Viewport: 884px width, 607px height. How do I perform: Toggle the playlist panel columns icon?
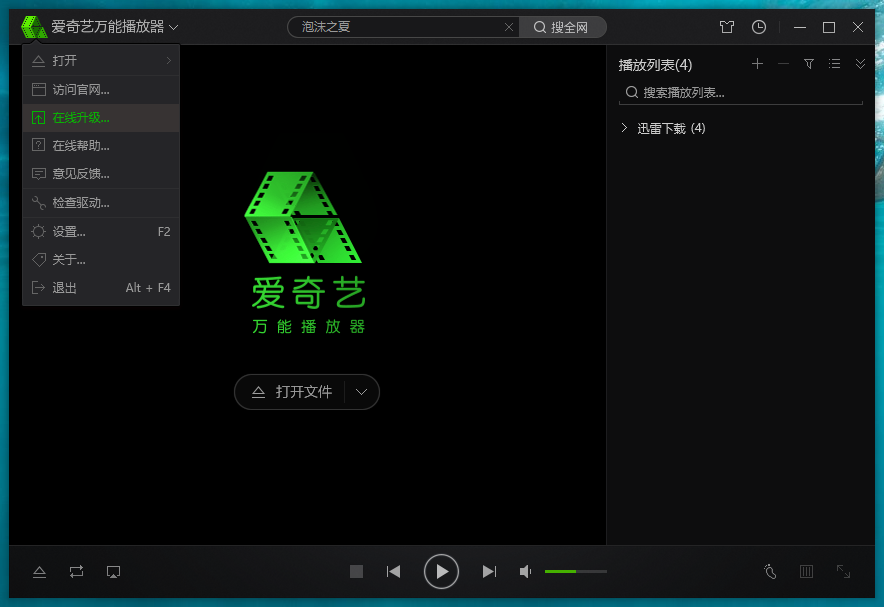(807, 571)
